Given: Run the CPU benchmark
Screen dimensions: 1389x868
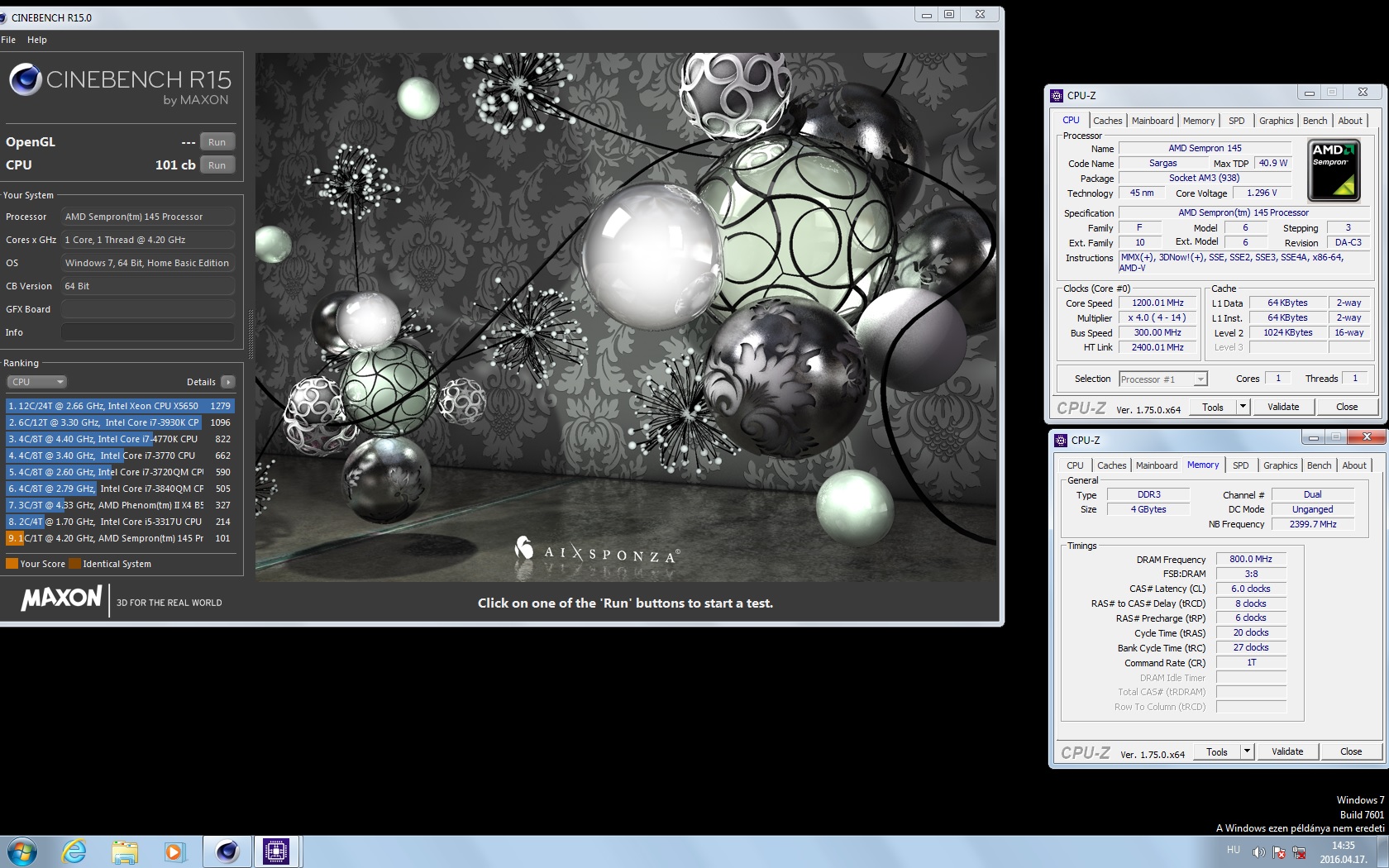Looking at the screenshot, I should [x=217, y=165].
